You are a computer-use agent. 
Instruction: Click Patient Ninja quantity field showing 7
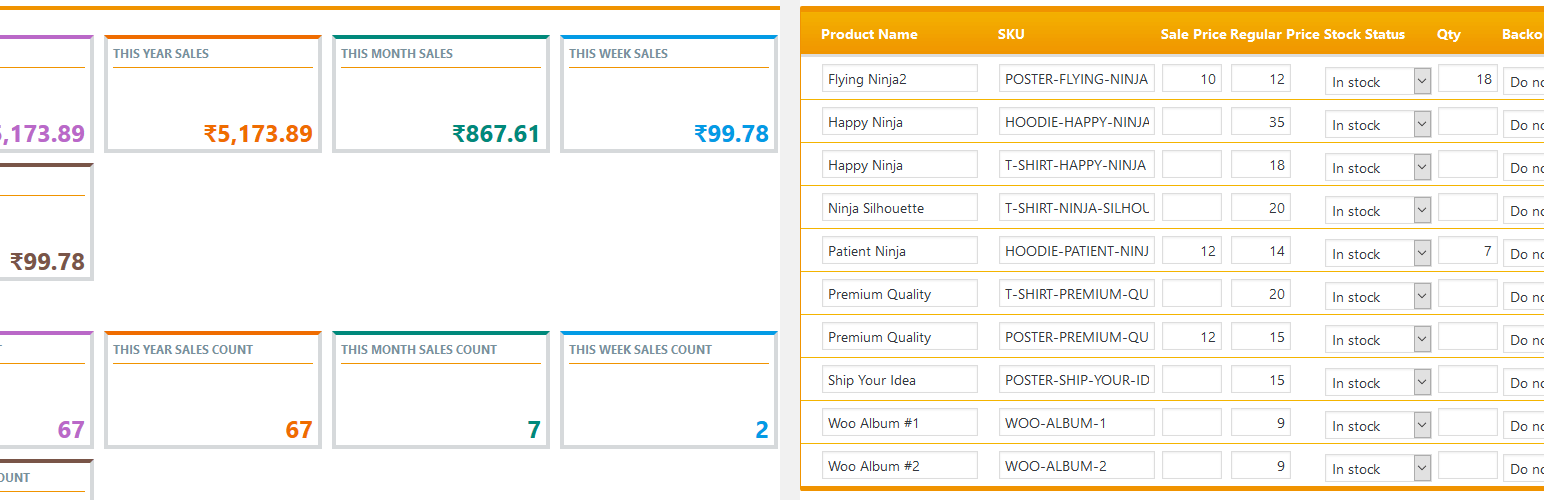pos(1468,251)
